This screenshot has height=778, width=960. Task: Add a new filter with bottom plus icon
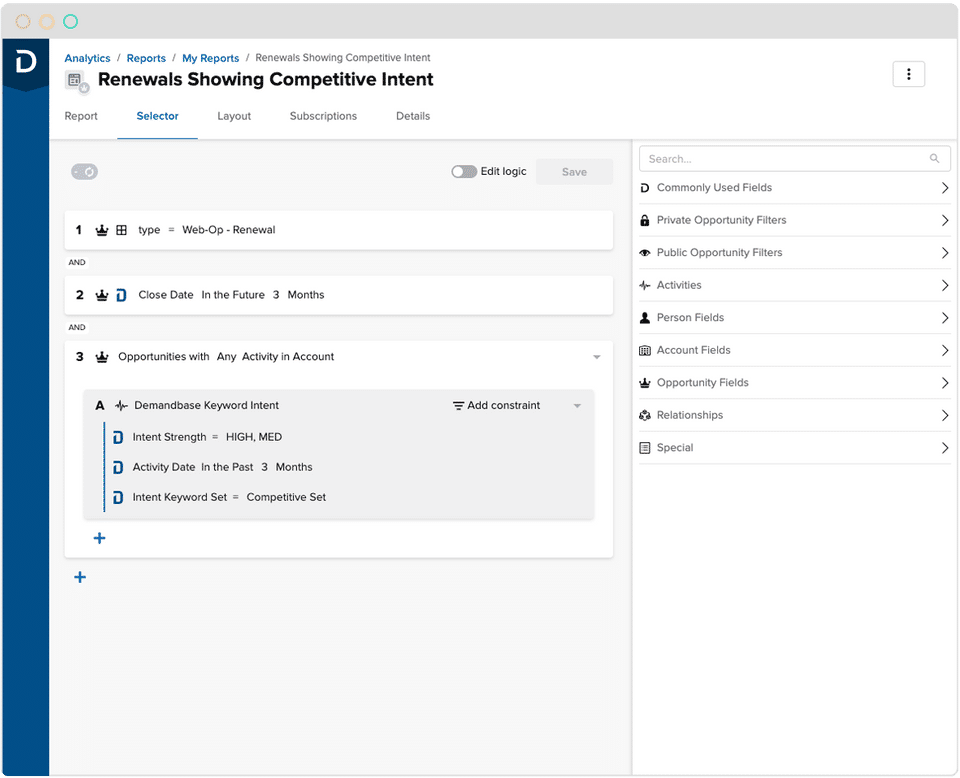(x=80, y=577)
